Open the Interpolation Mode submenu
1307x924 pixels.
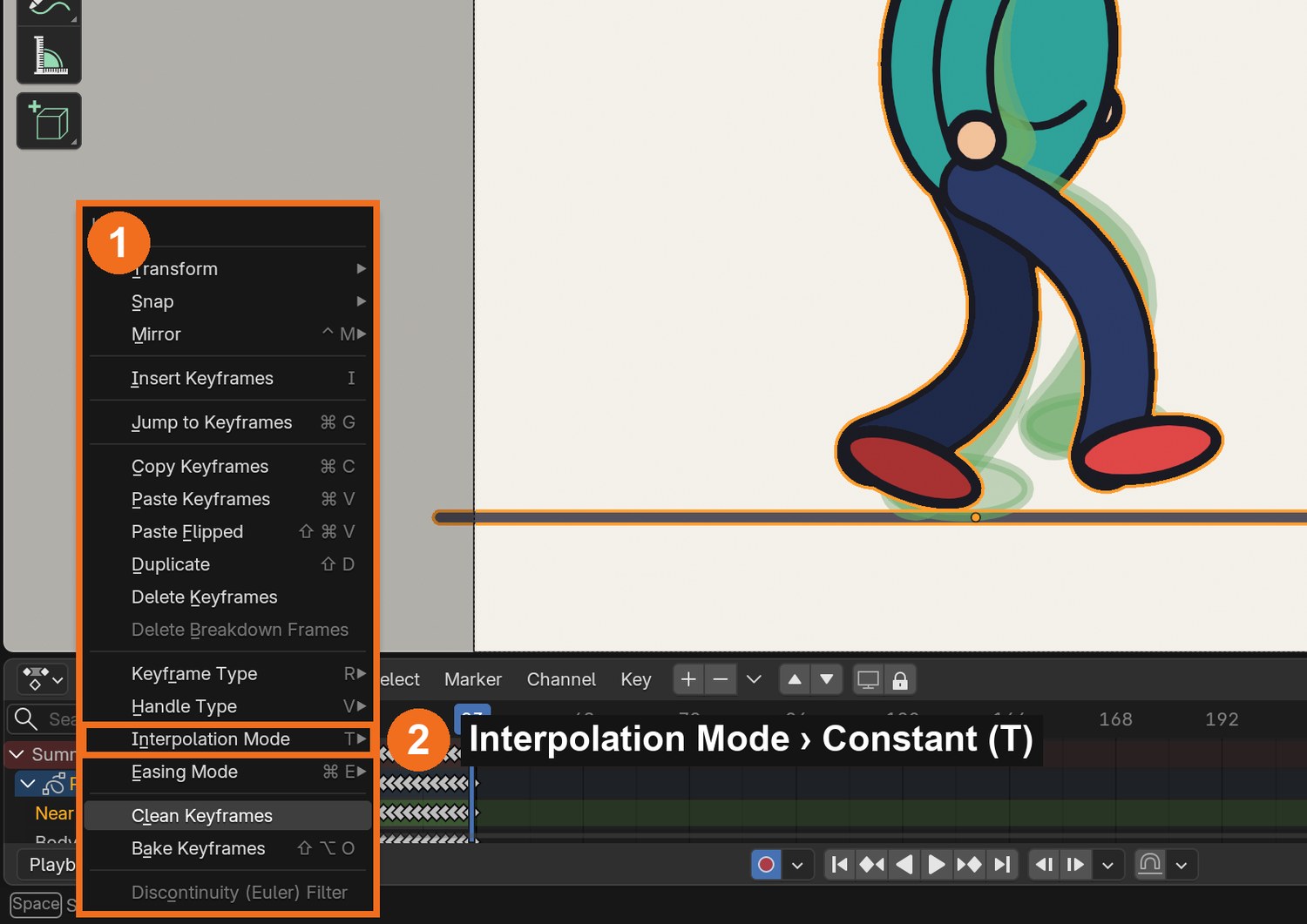[x=228, y=739]
